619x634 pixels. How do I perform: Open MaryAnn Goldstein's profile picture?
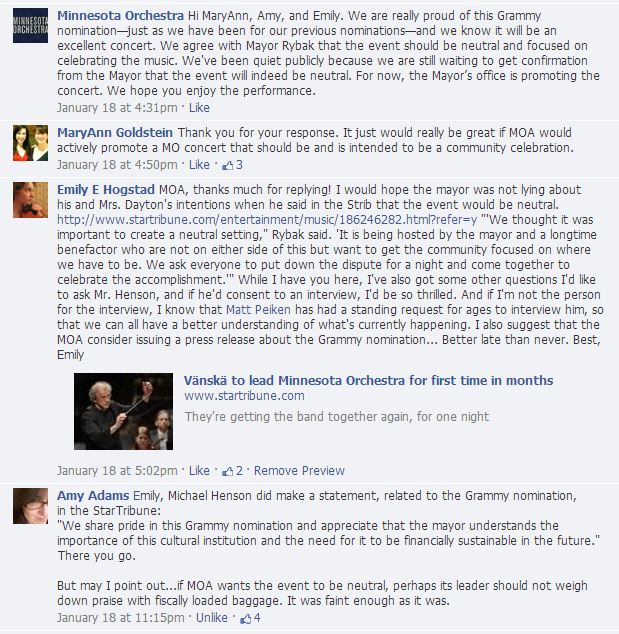click(30, 143)
